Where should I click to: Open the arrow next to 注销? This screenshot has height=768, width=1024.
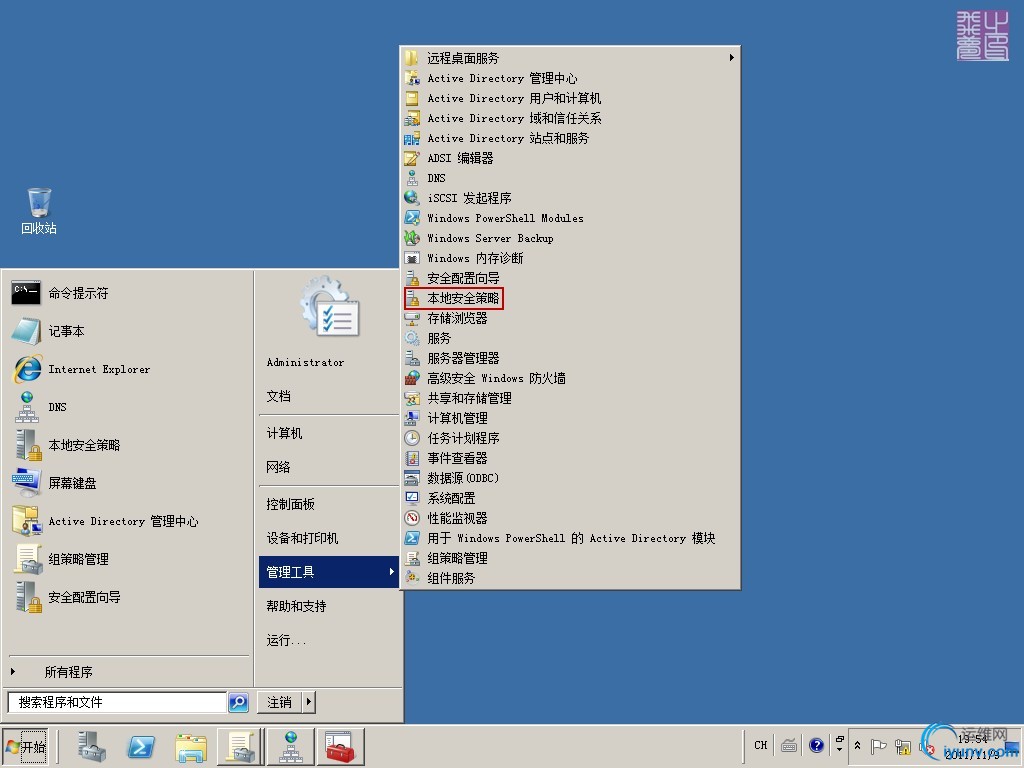tap(308, 702)
